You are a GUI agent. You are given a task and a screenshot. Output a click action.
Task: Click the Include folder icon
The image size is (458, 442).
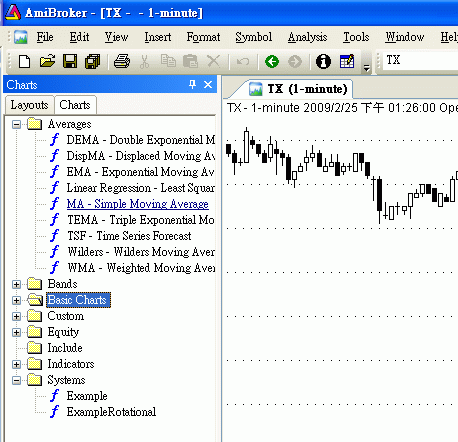[34, 348]
